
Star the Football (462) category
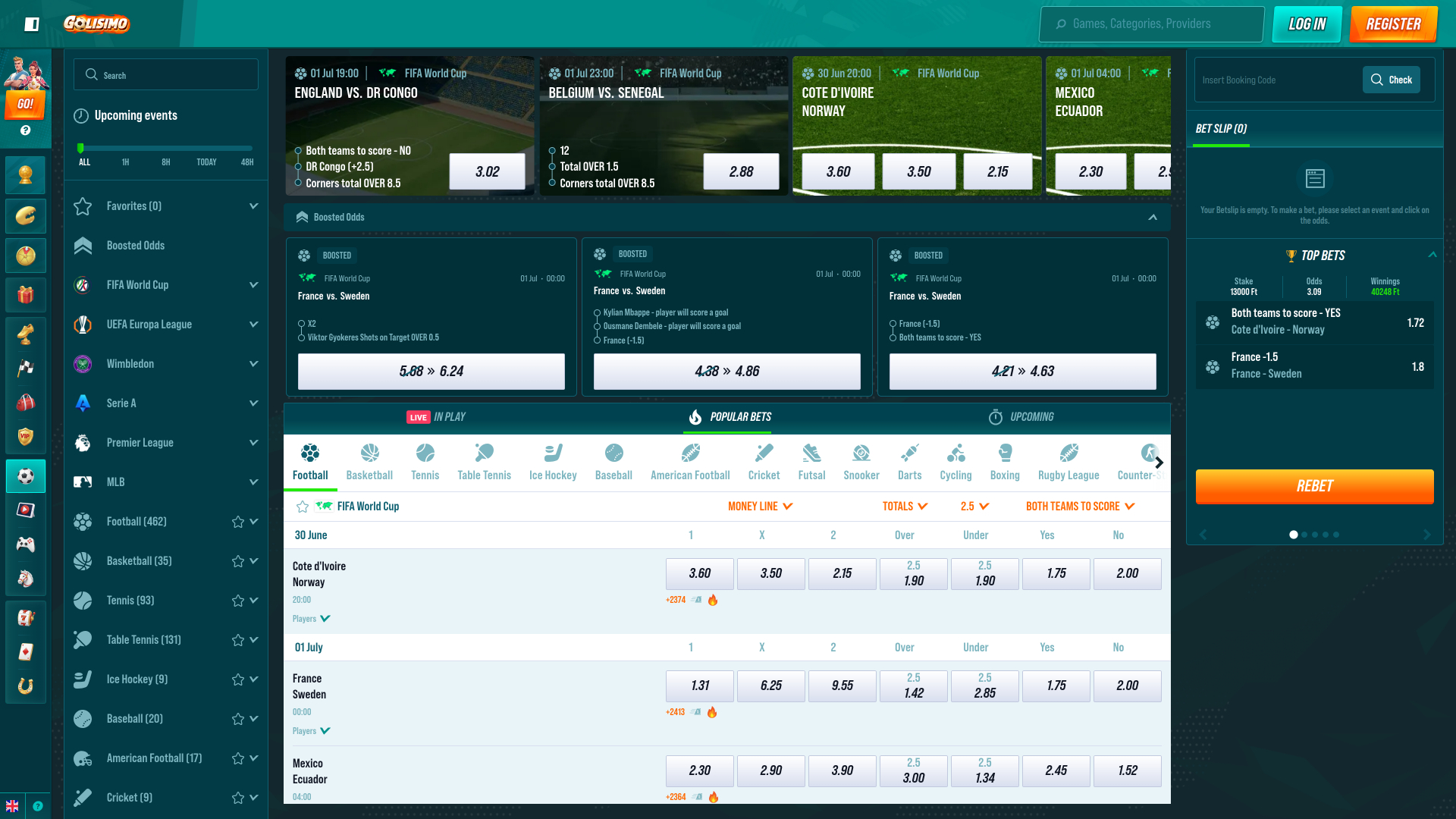[x=238, y=522]
